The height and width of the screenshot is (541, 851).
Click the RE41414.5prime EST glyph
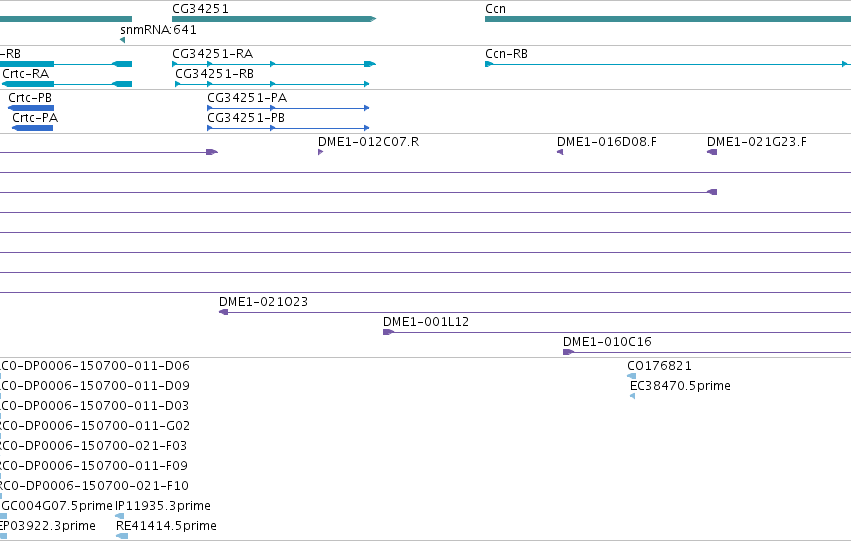pos(122,536)
